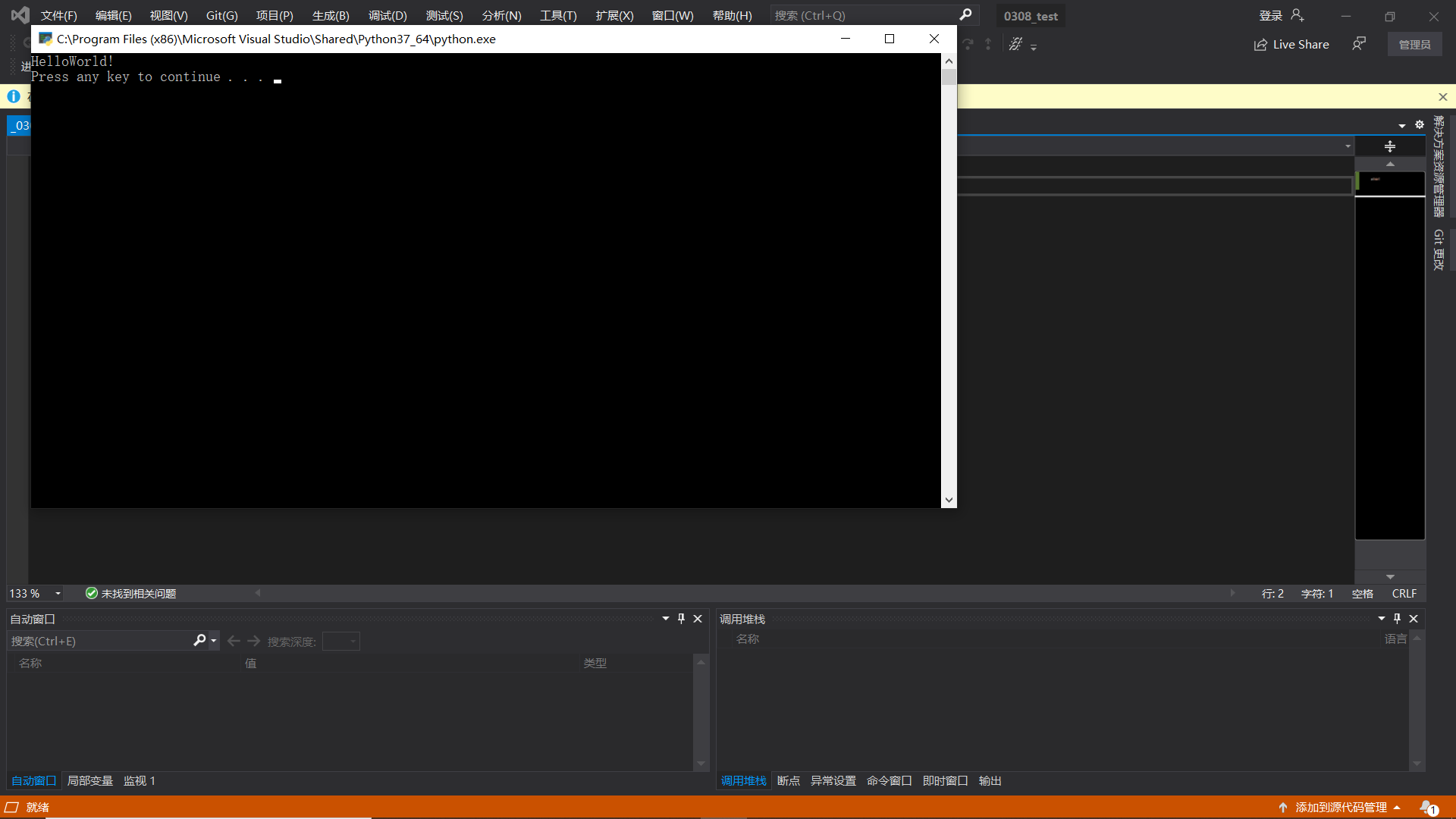Click the notifications bell in status bar

[x=1427, y=807]
